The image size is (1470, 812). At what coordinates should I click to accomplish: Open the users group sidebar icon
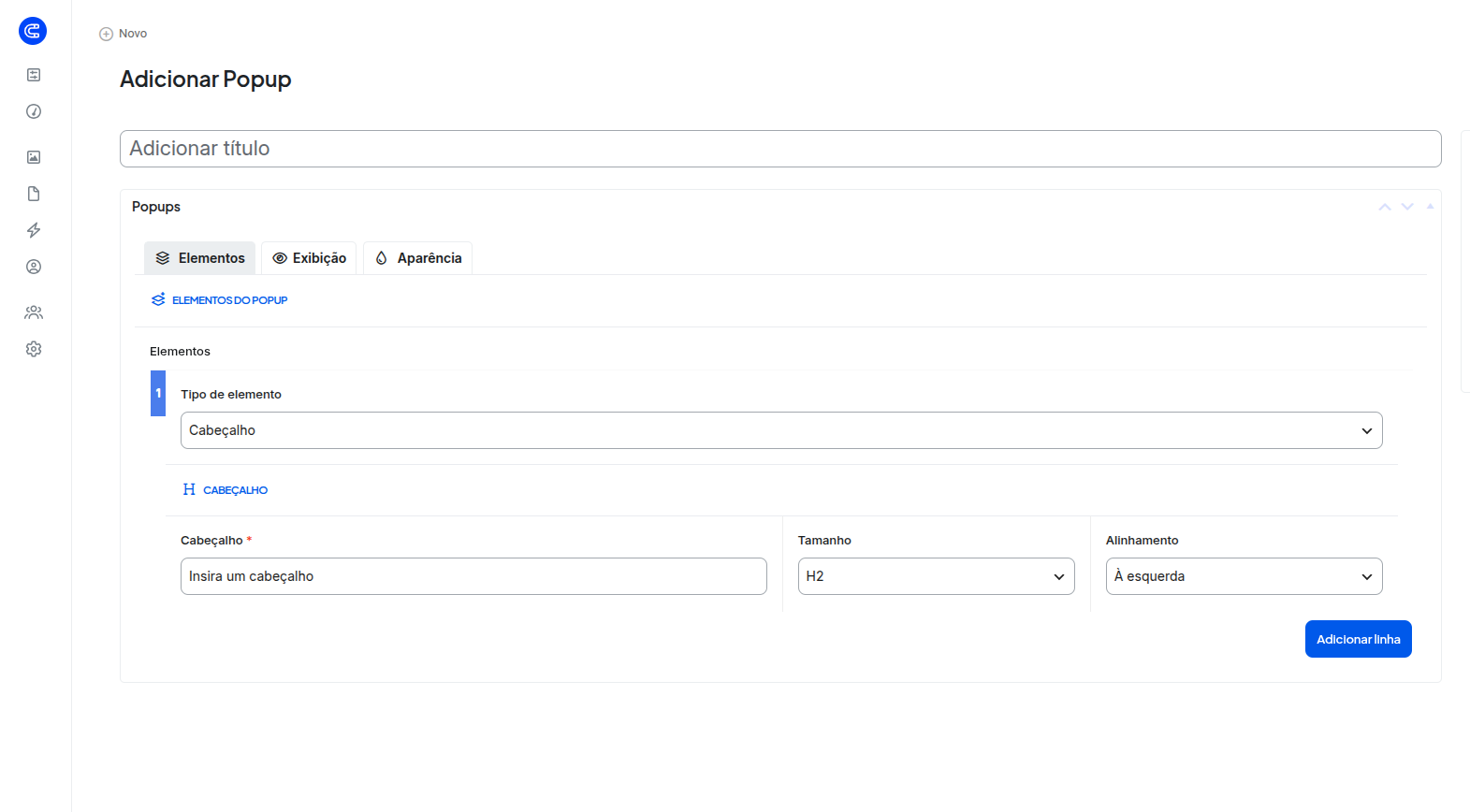34,312
